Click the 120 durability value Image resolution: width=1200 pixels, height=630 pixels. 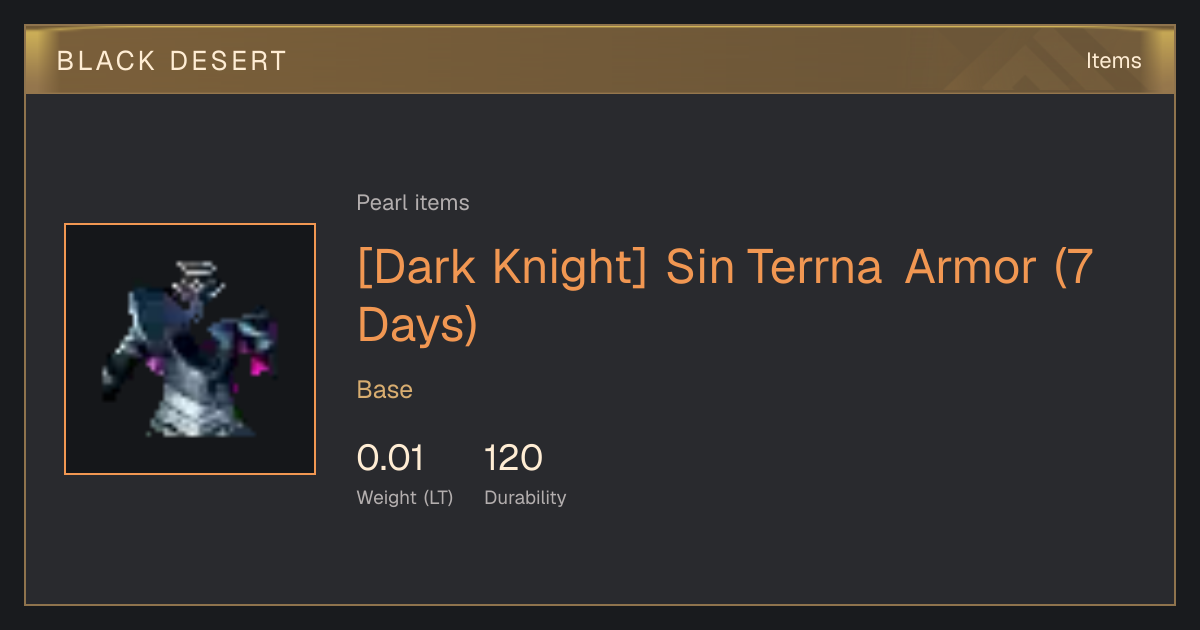[513, 458]
